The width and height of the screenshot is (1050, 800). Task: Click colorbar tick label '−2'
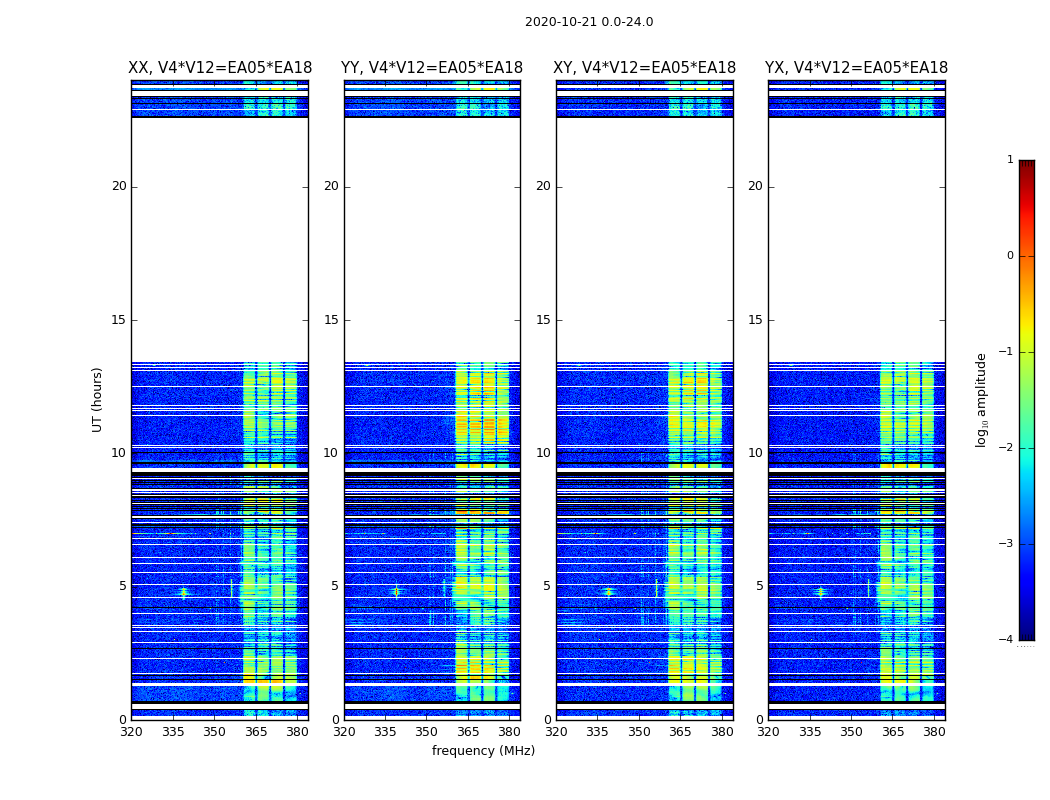point(1006,447)
